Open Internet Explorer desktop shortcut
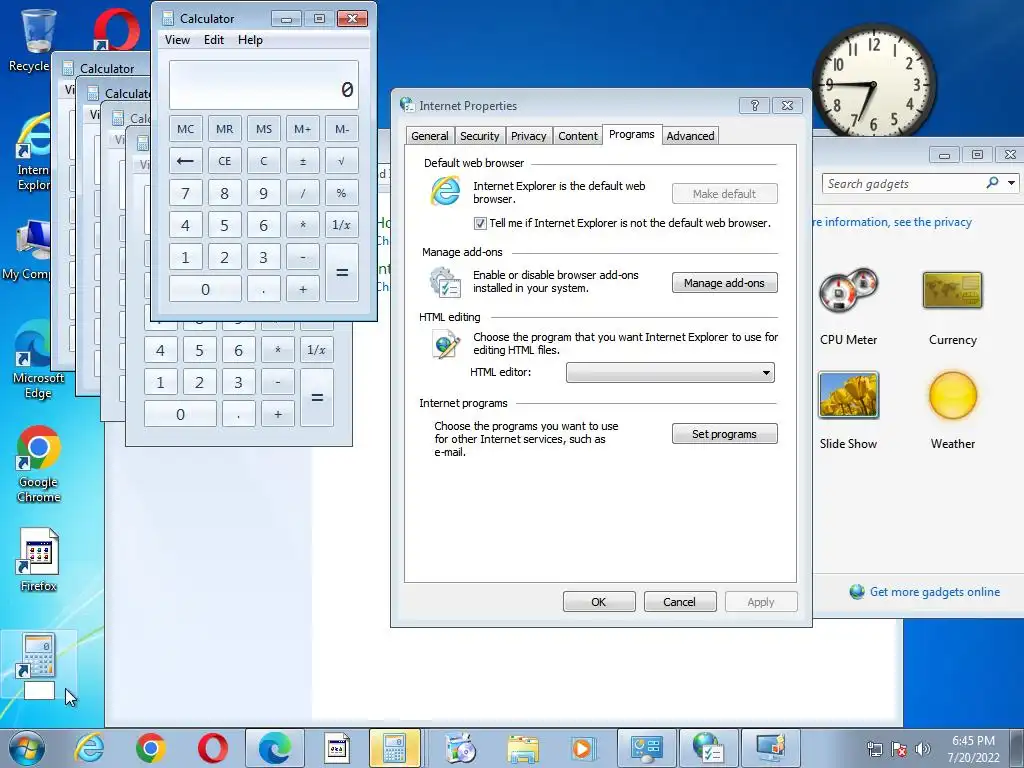This screenshot has height=768, width=1024. (33, 152)
